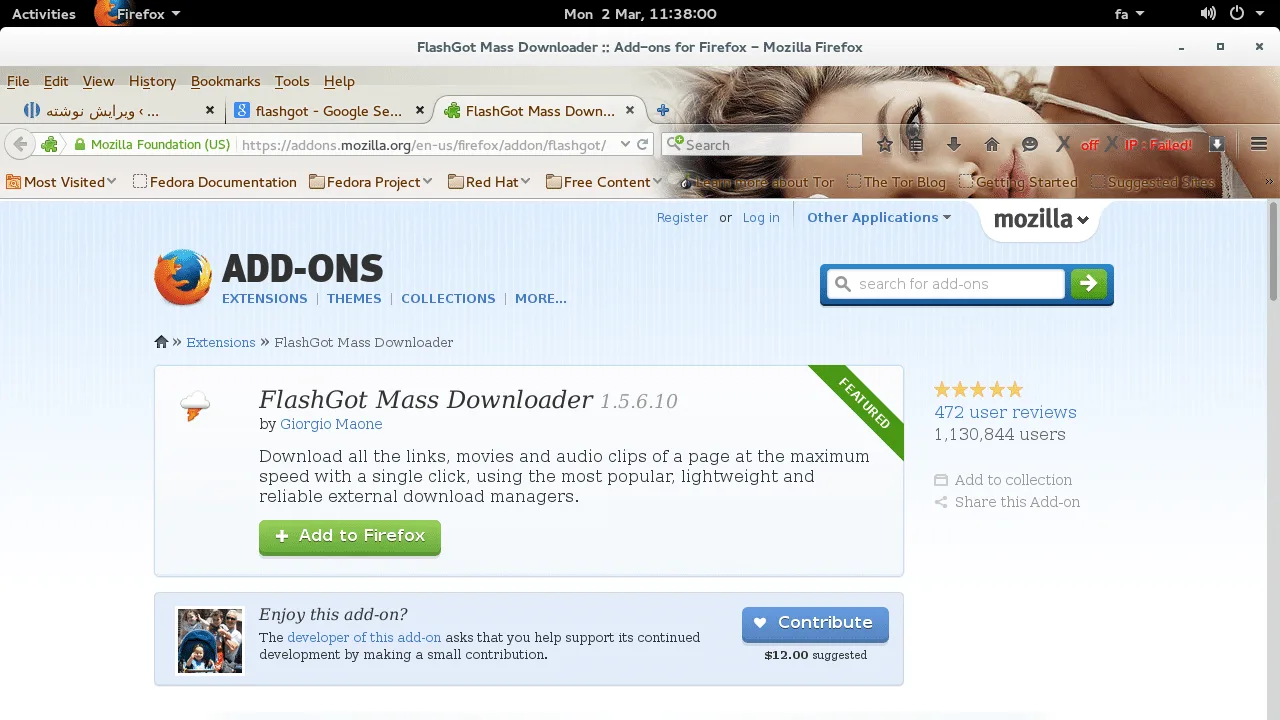
Task: Open the Bookmarks menu
Action: 225,81
